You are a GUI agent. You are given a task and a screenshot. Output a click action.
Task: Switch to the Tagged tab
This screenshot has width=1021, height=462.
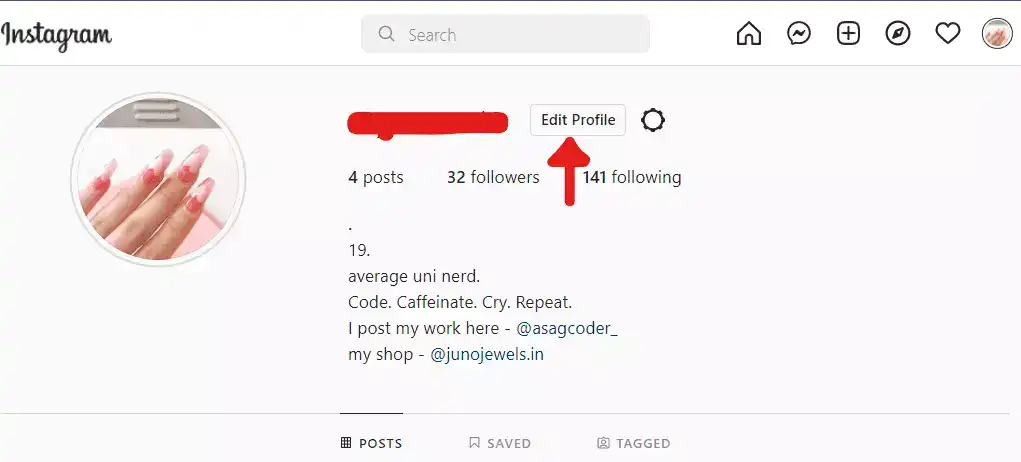tap(634, 443)
